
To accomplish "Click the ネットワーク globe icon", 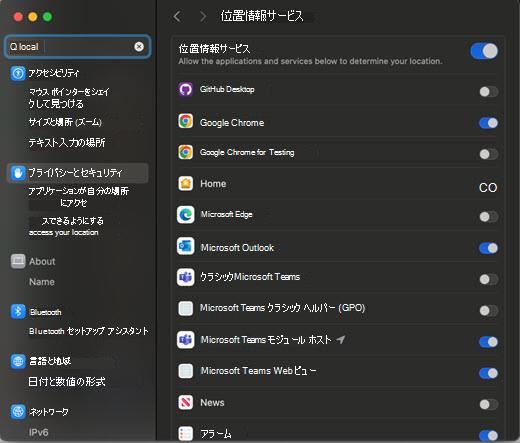I will point(18,412).
